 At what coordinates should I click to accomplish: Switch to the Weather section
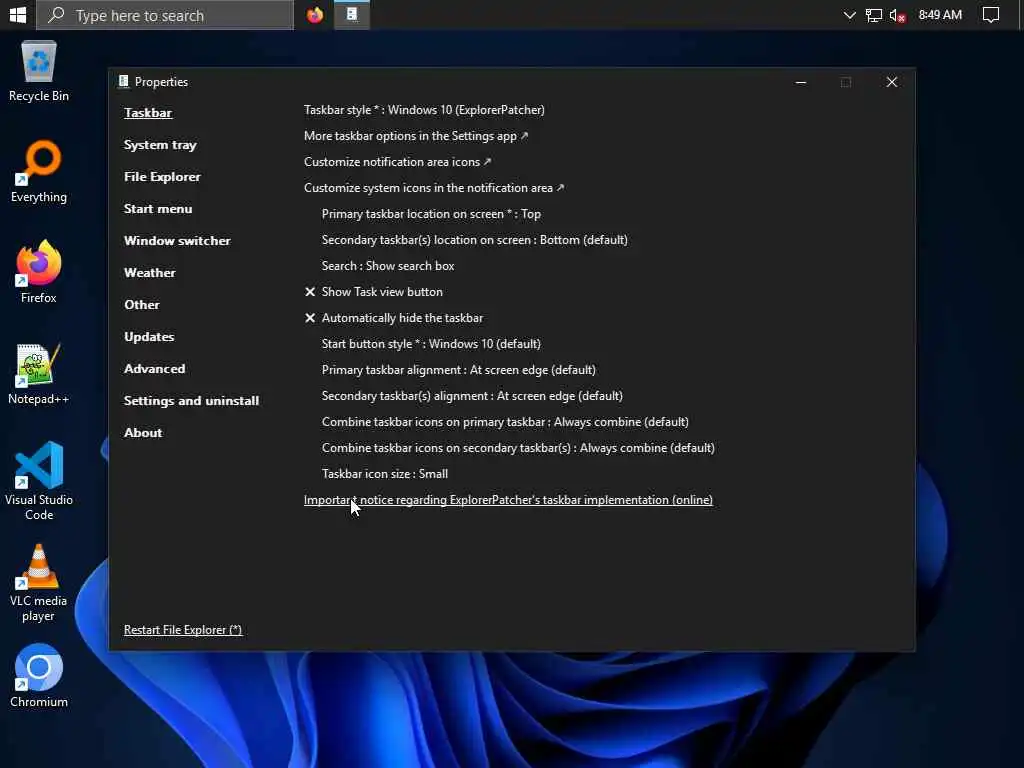pyautogui.click(x=150, y=272)
